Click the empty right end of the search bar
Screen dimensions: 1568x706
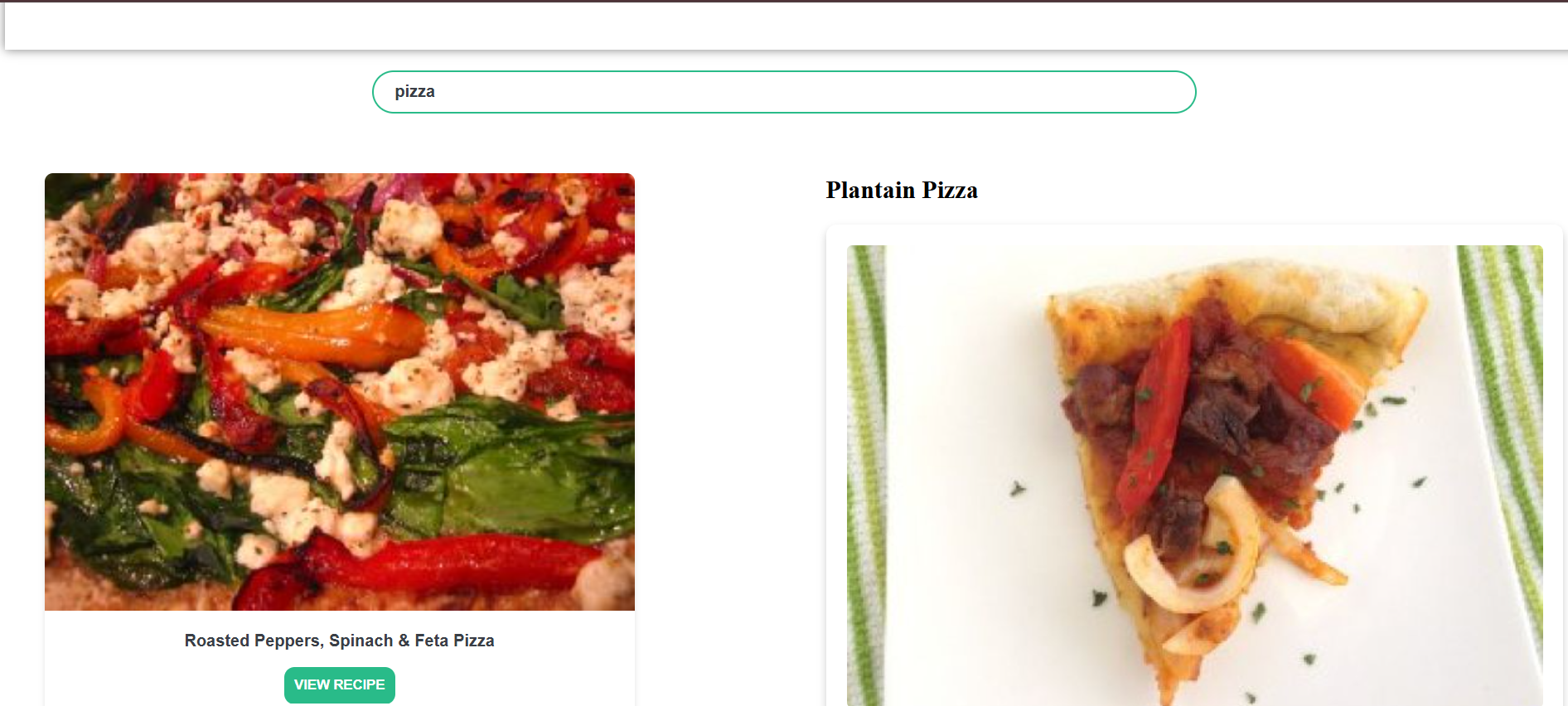tap(1077, 92)
